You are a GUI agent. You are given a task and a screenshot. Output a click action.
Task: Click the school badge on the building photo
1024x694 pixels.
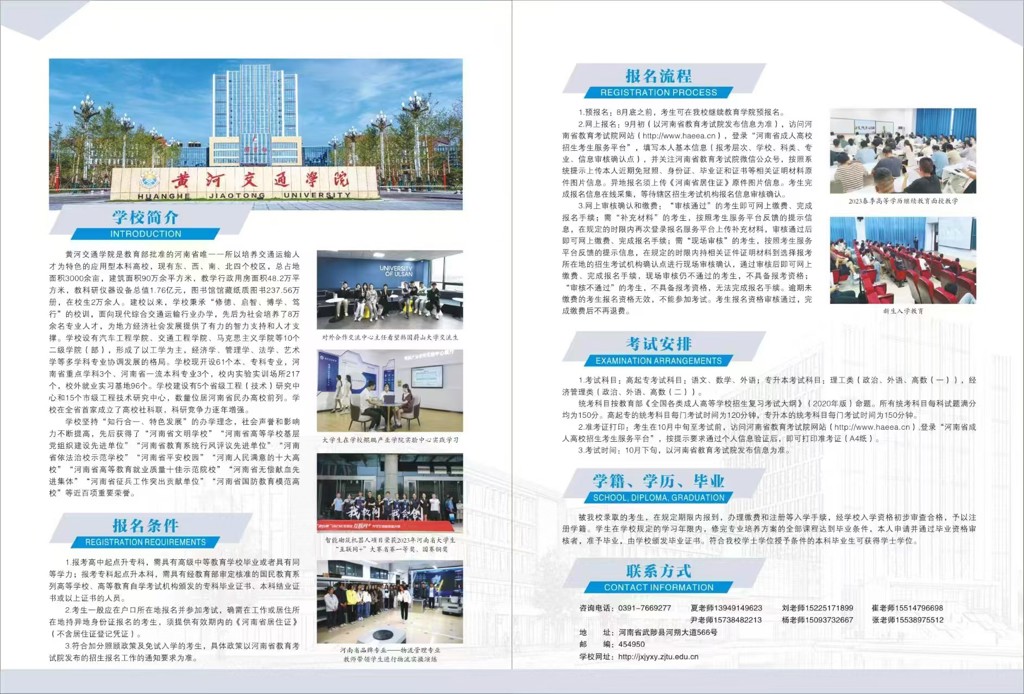click(x=150, y=178)
